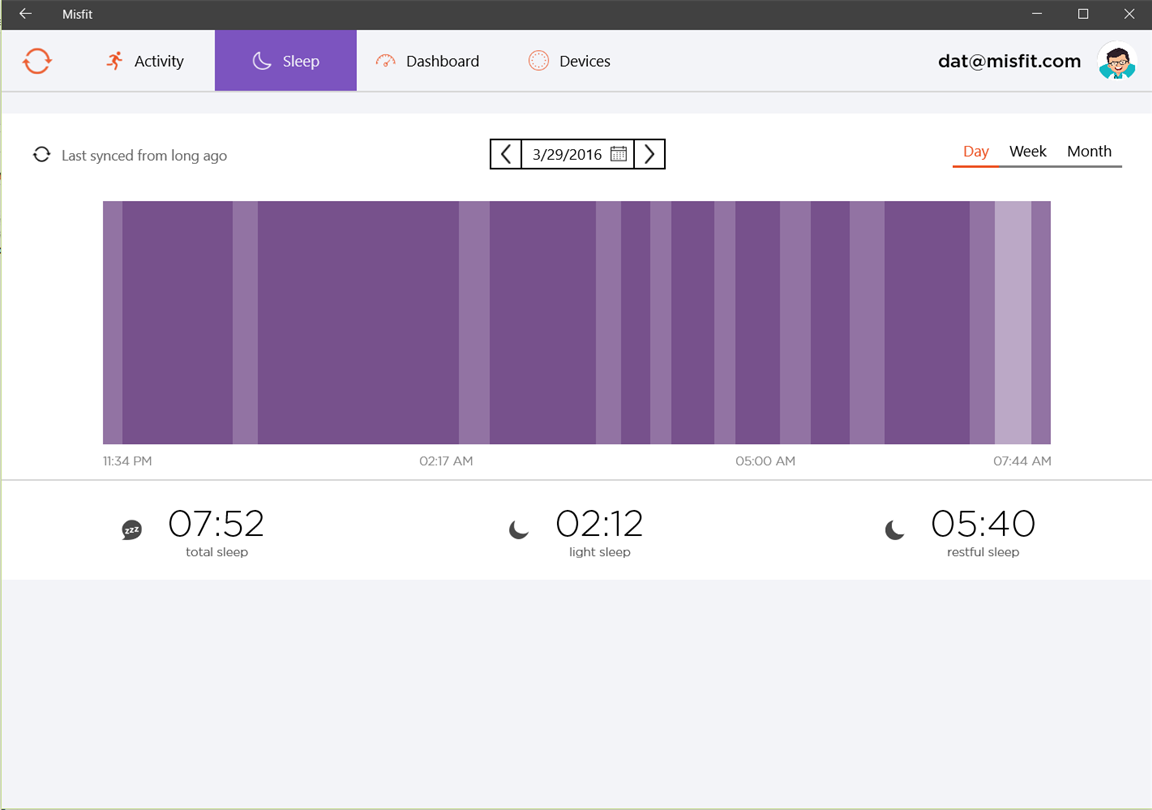Click the restful sleep label
The height and width of the screenshot is (810, 1152).
tap(983, 552)
